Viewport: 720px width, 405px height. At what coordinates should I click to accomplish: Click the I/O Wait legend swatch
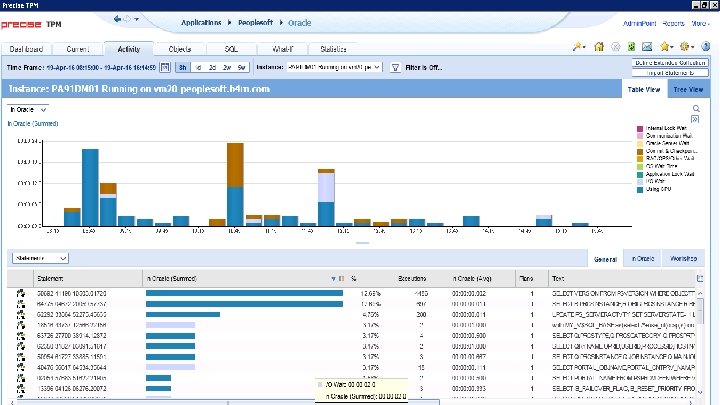coord(640,182)
